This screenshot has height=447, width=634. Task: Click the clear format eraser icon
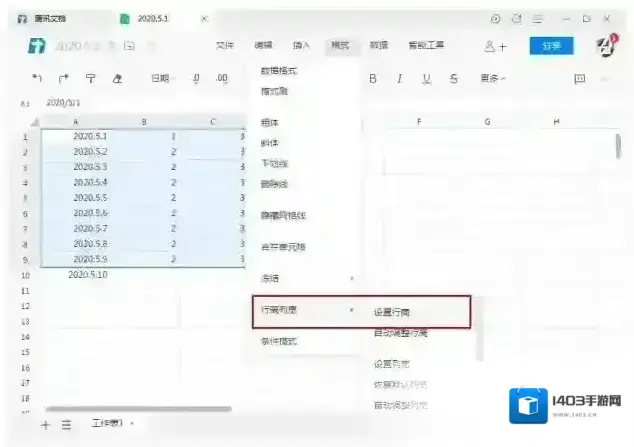pyautogui.click(x=117, y=78)
